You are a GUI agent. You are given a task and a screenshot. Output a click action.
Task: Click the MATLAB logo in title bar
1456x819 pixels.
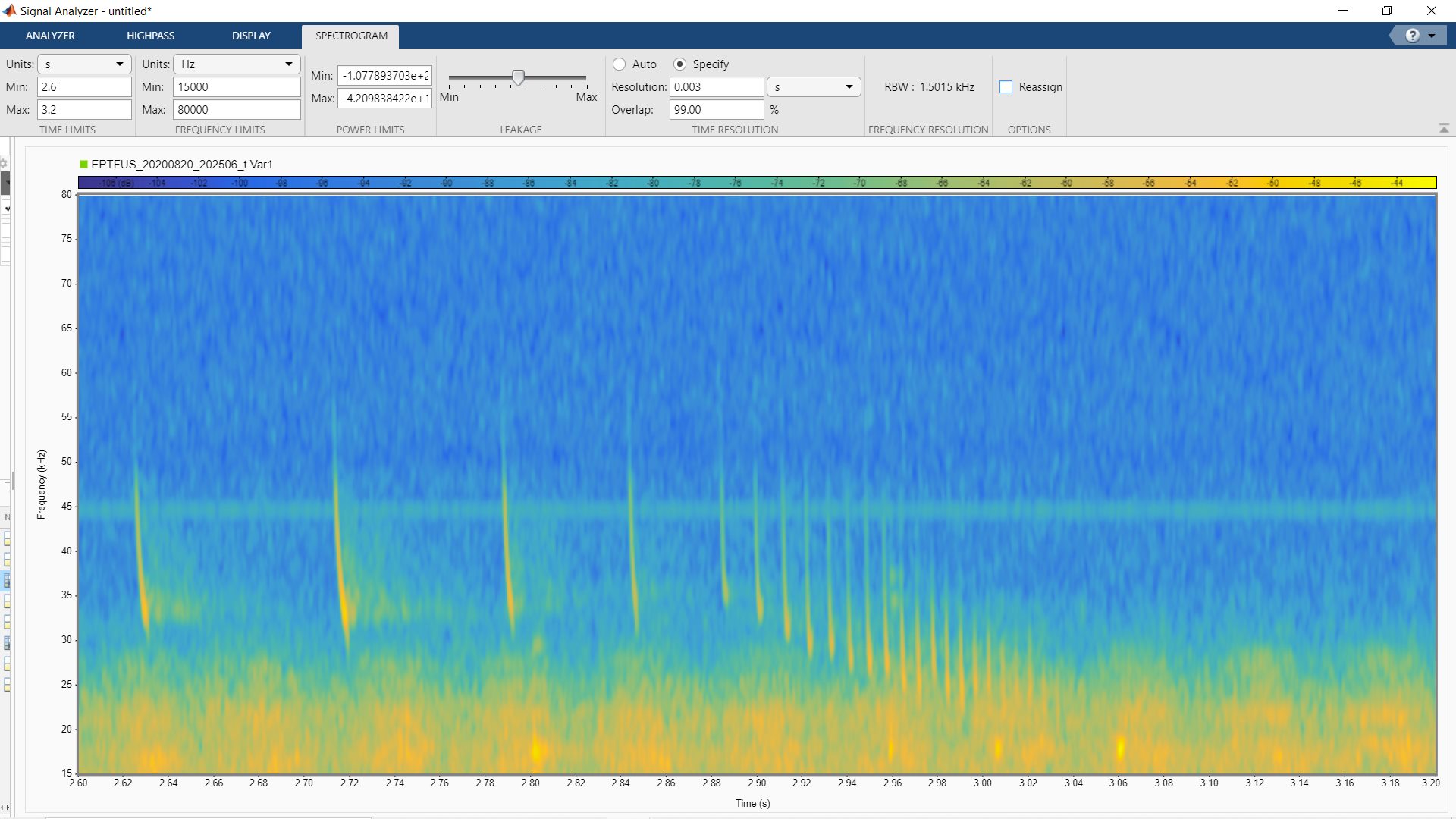point(9,11)
